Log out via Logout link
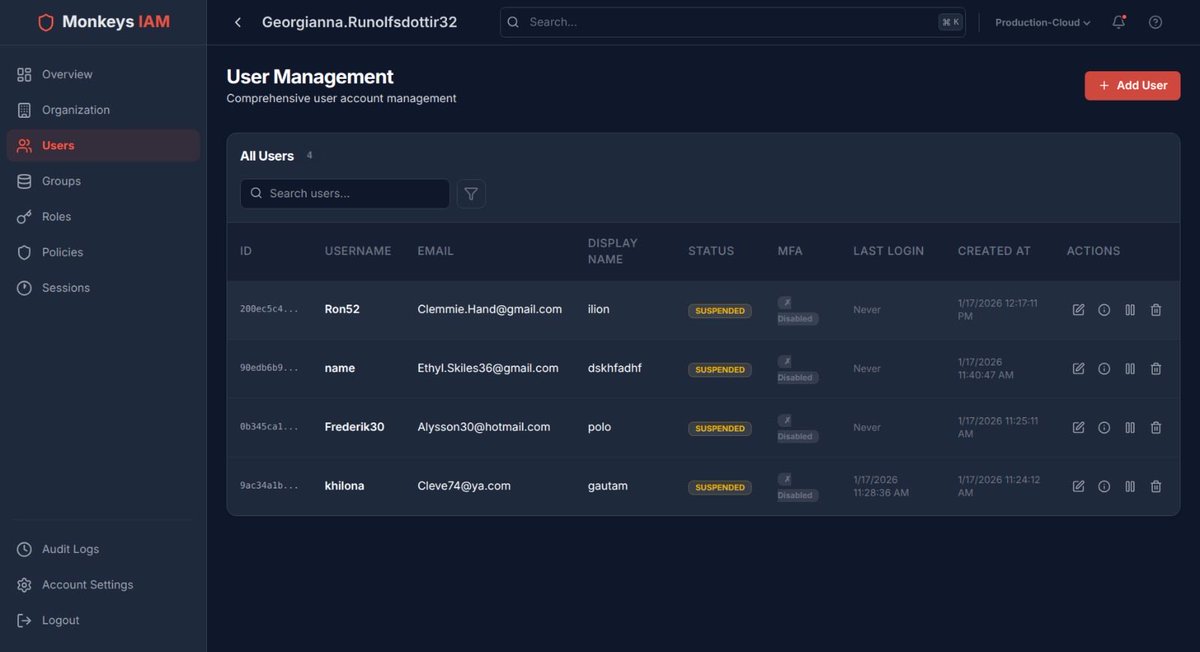 103,620
